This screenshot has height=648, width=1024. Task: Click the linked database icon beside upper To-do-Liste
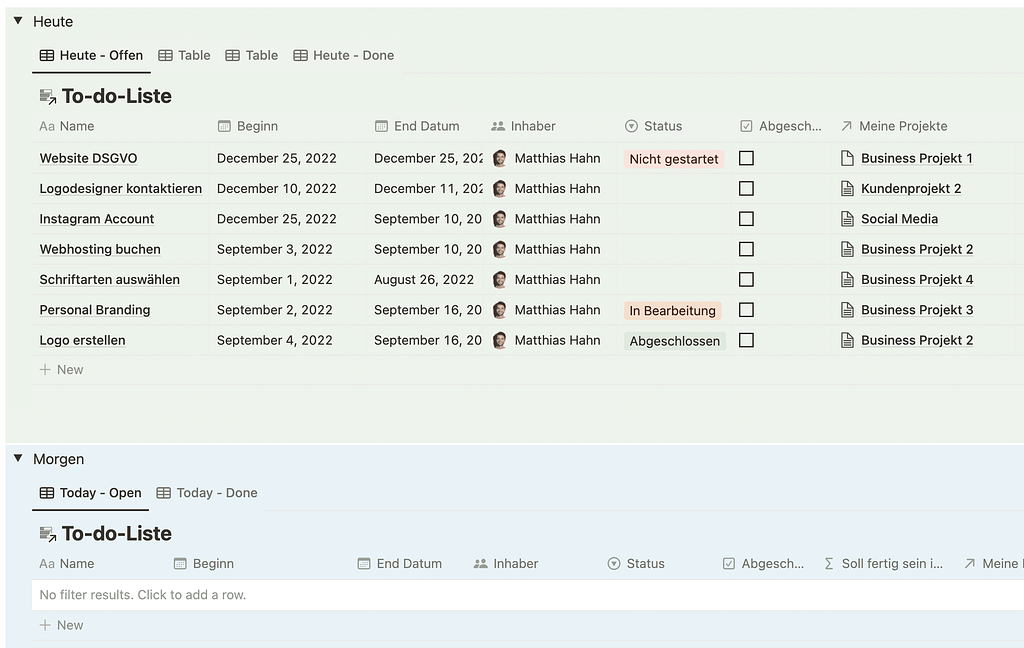pyautogui.click(x=47, y=97)
